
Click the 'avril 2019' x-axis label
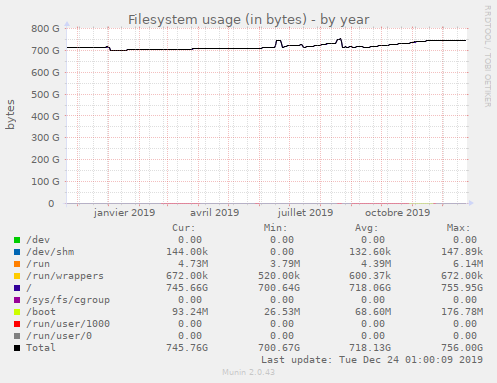(215, 213)
